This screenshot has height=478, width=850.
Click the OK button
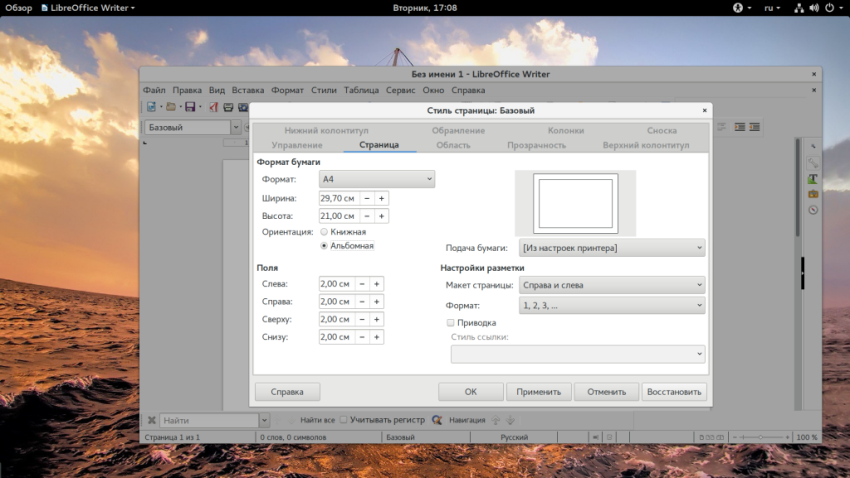[470, 392]
